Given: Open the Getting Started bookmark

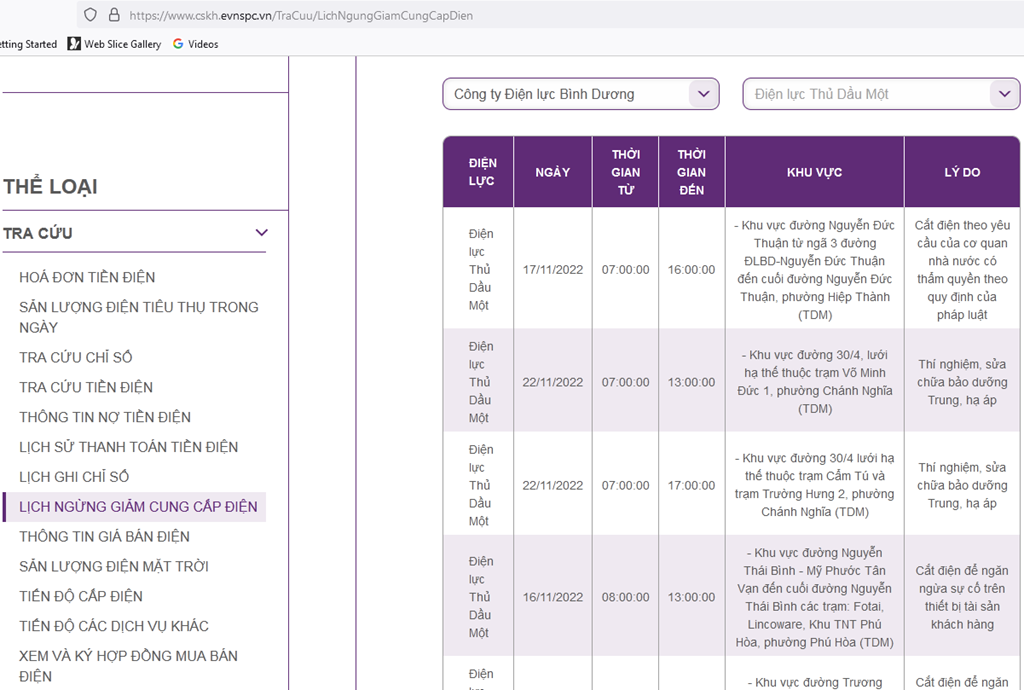Looking at the screenshot, I should coord(28,44).
